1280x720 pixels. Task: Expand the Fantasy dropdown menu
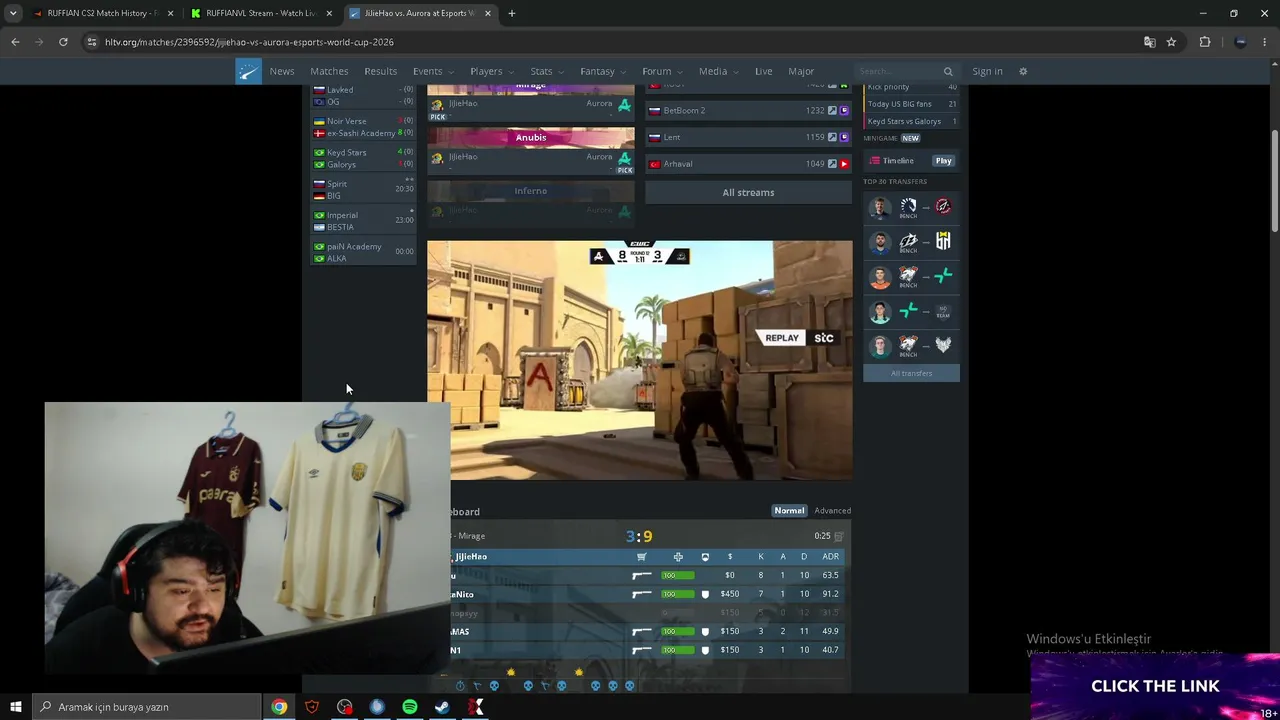(603, 71)
